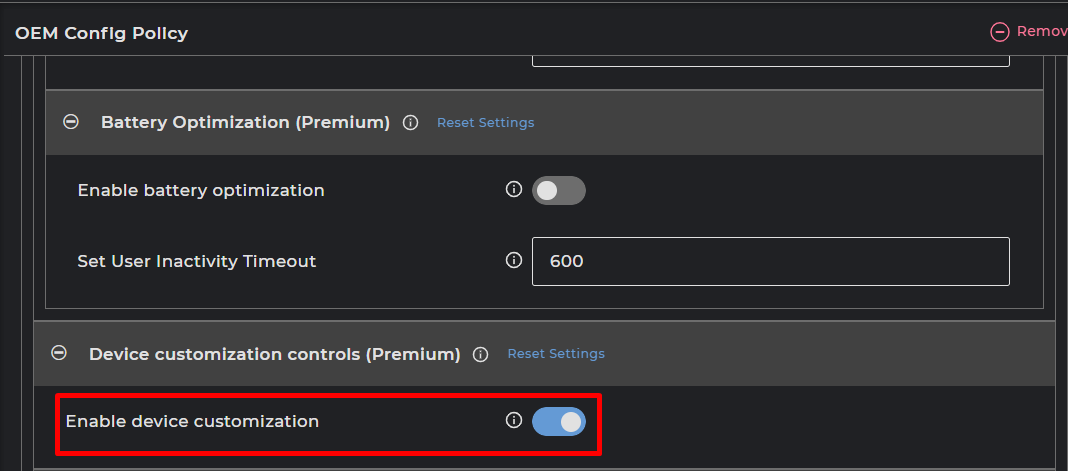Click Device customization controls (Premium) header title
The image size is (1068, 471).
tap(274, 354)
